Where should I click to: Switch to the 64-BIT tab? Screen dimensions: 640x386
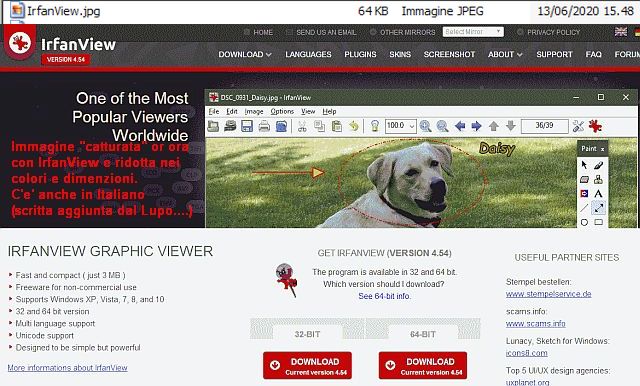tap(423, 334)
